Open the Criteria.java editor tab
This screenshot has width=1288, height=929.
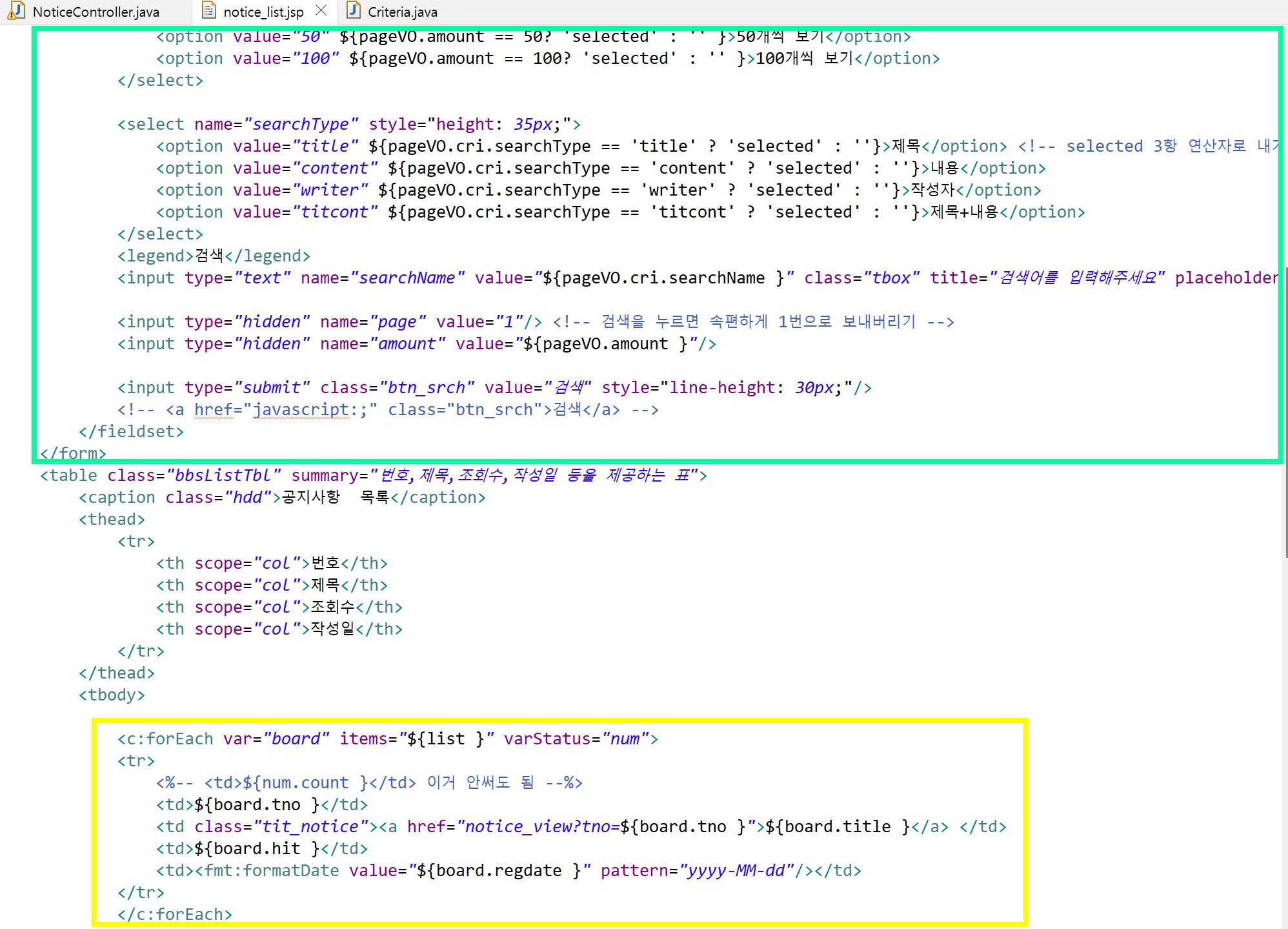point(402,12)
